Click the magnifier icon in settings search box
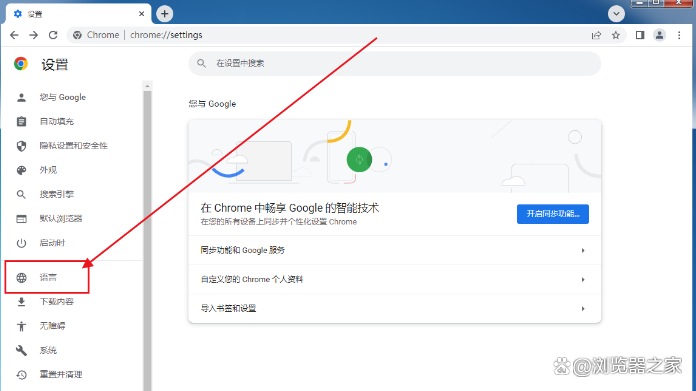Viewport: 696px width, 391px height. pos(202,63)
